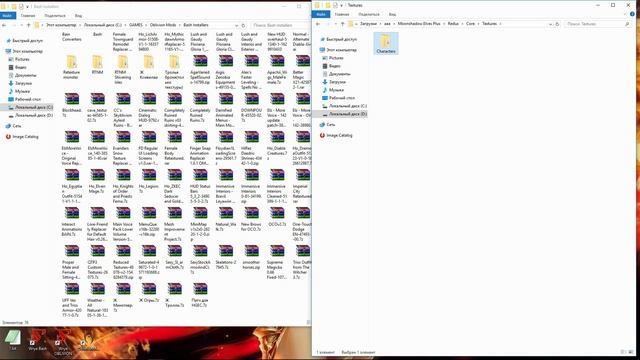Open the Вид tab in Bash Installers window
The width and height of the screenshot is (640, 360).
(78, 16)
